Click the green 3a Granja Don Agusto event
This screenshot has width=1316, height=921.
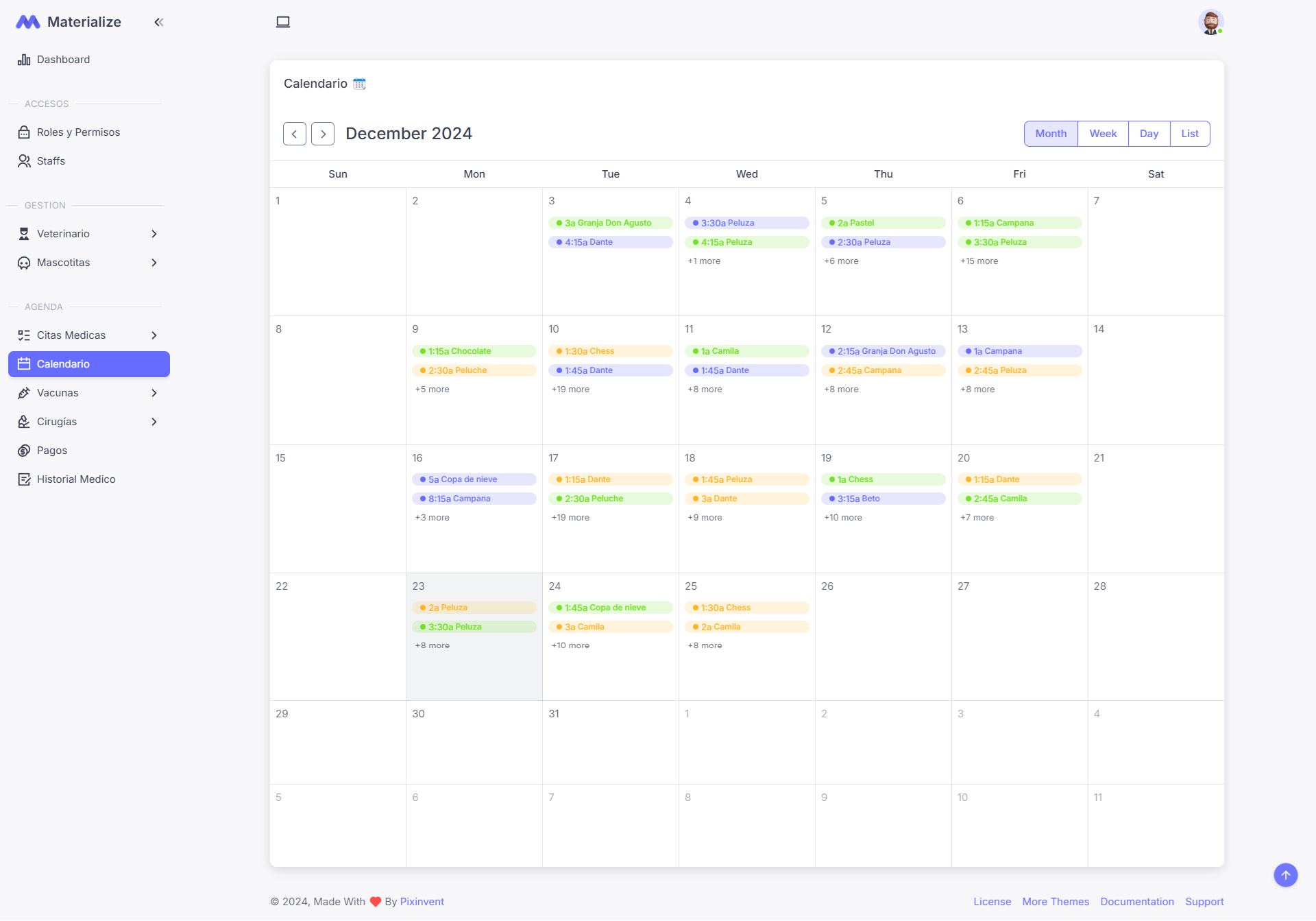(609, 222)
